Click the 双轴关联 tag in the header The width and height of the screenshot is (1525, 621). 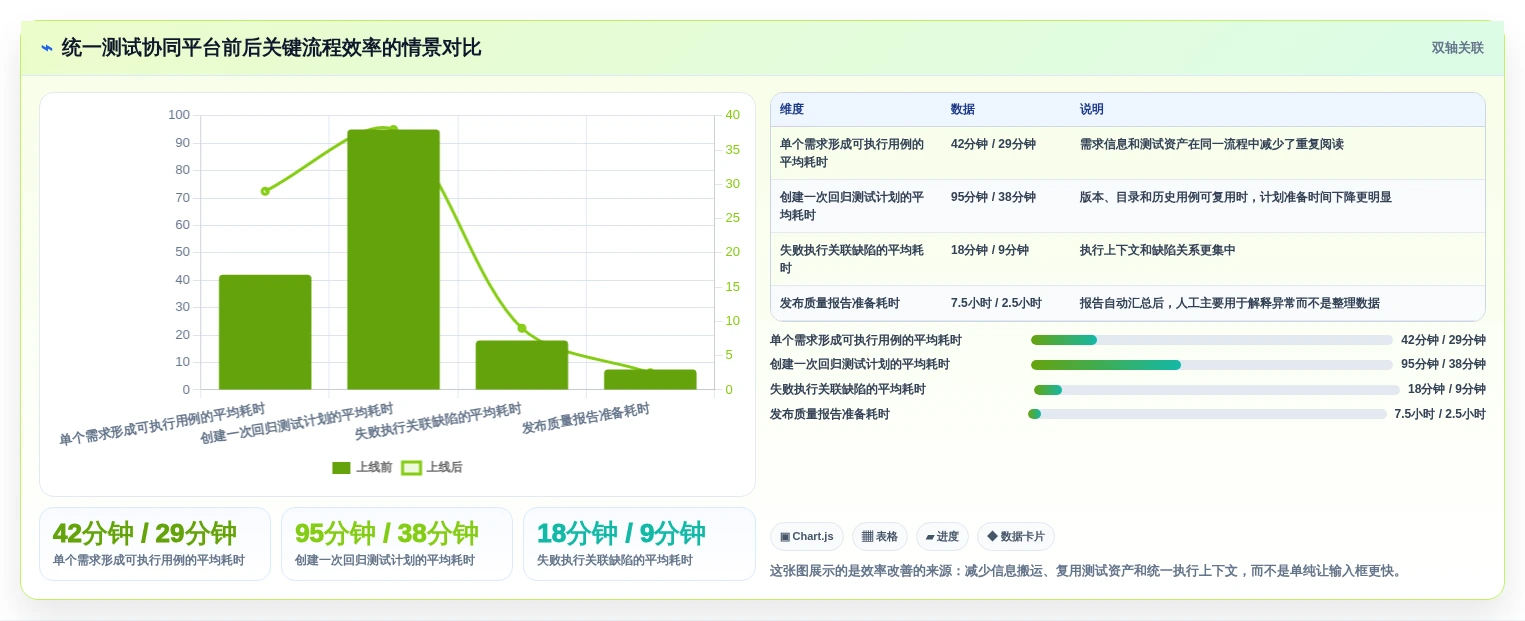(x=1457, y=48)
